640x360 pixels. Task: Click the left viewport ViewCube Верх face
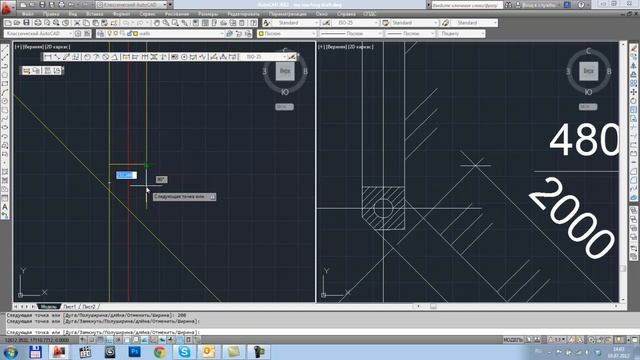click(x=285, y=71)
